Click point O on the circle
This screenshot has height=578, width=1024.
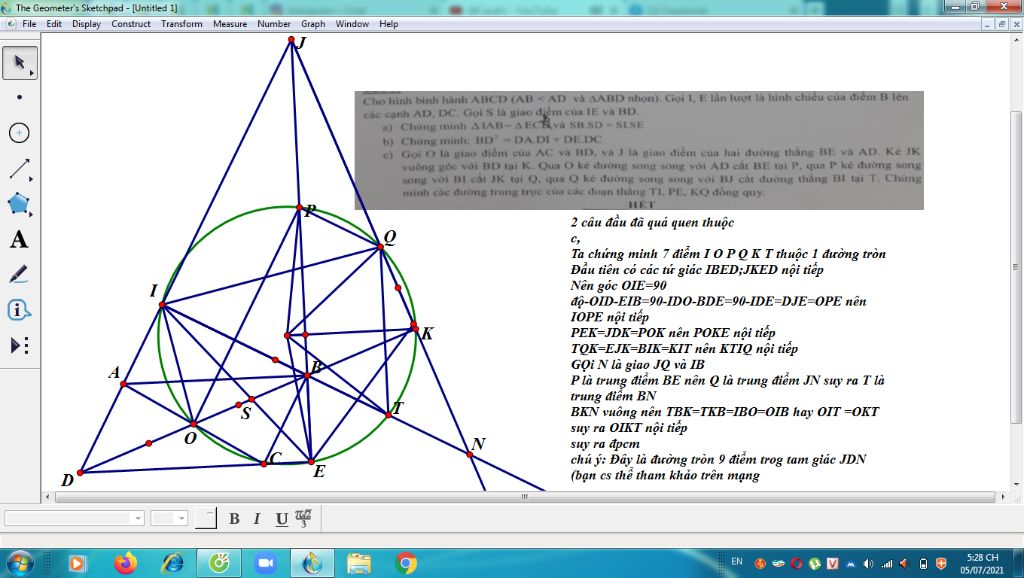tap(193, 425)
